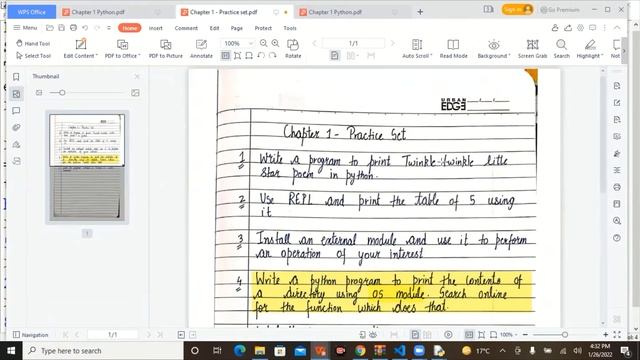Click the Sign in button
Screen dimensions: 640x360
click(517, 9)
